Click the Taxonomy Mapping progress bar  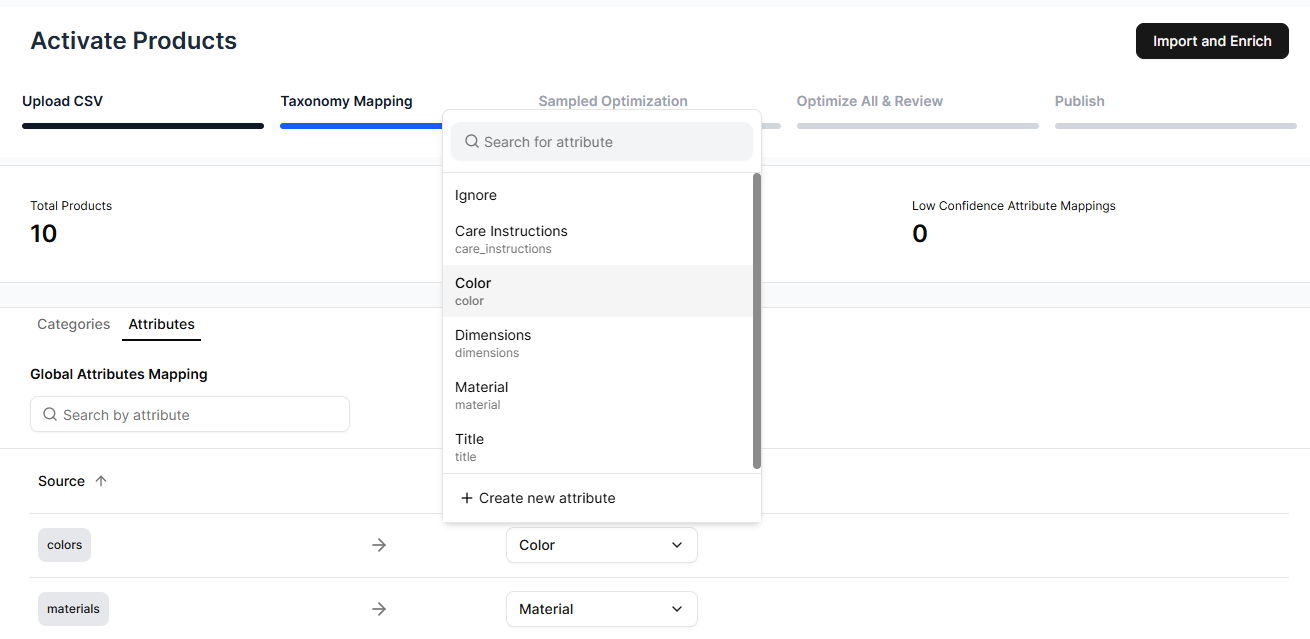click(x=360, y=124)
